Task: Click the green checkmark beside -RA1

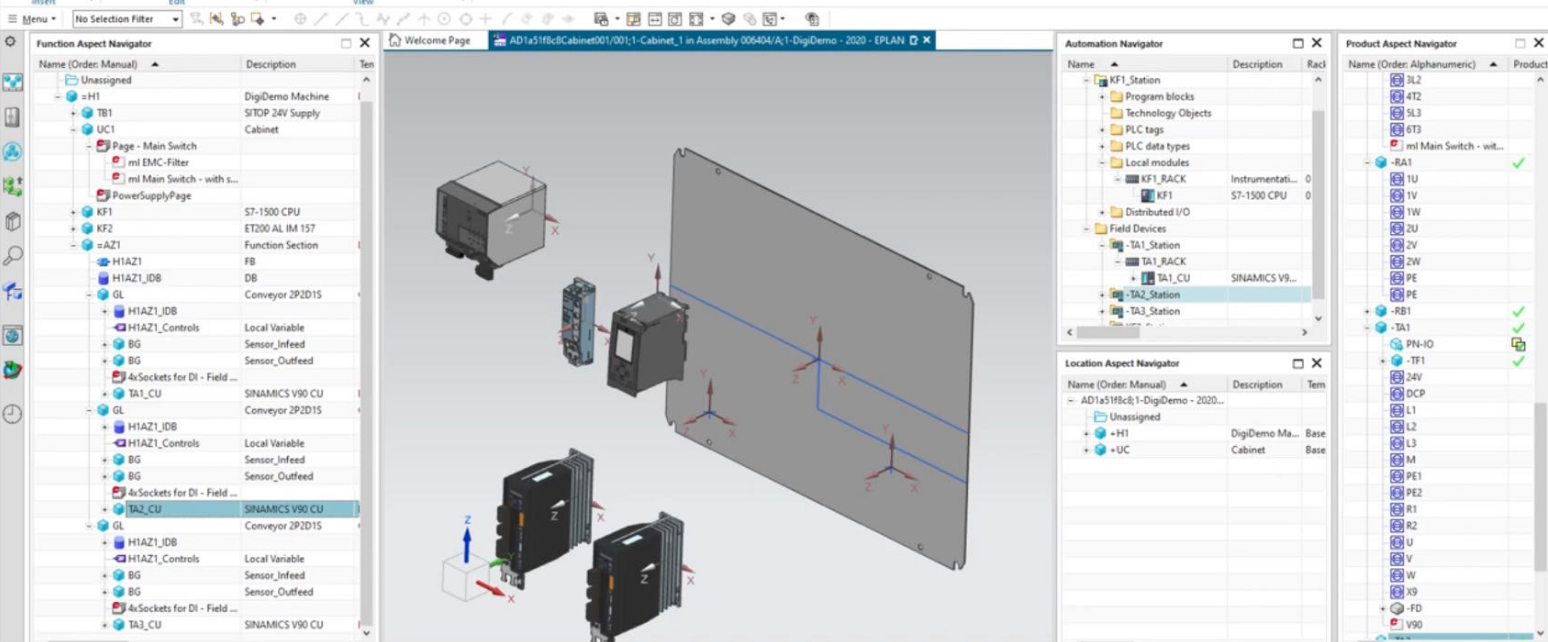Action: [x=1518, y=163]
